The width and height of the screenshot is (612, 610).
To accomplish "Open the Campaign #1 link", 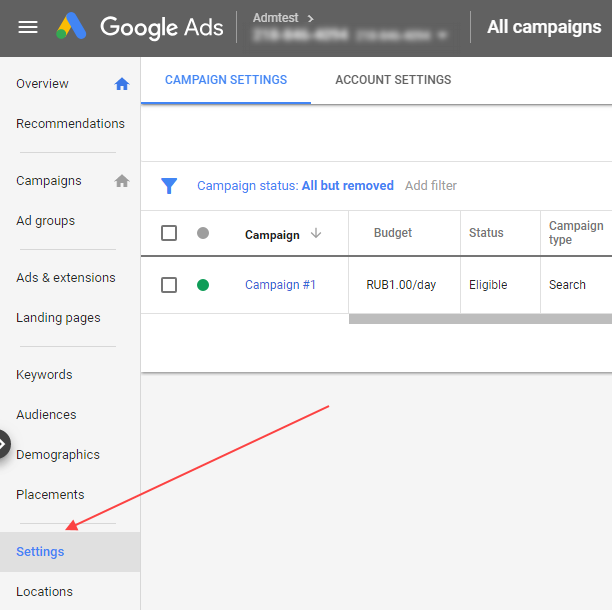I will 280,285.
